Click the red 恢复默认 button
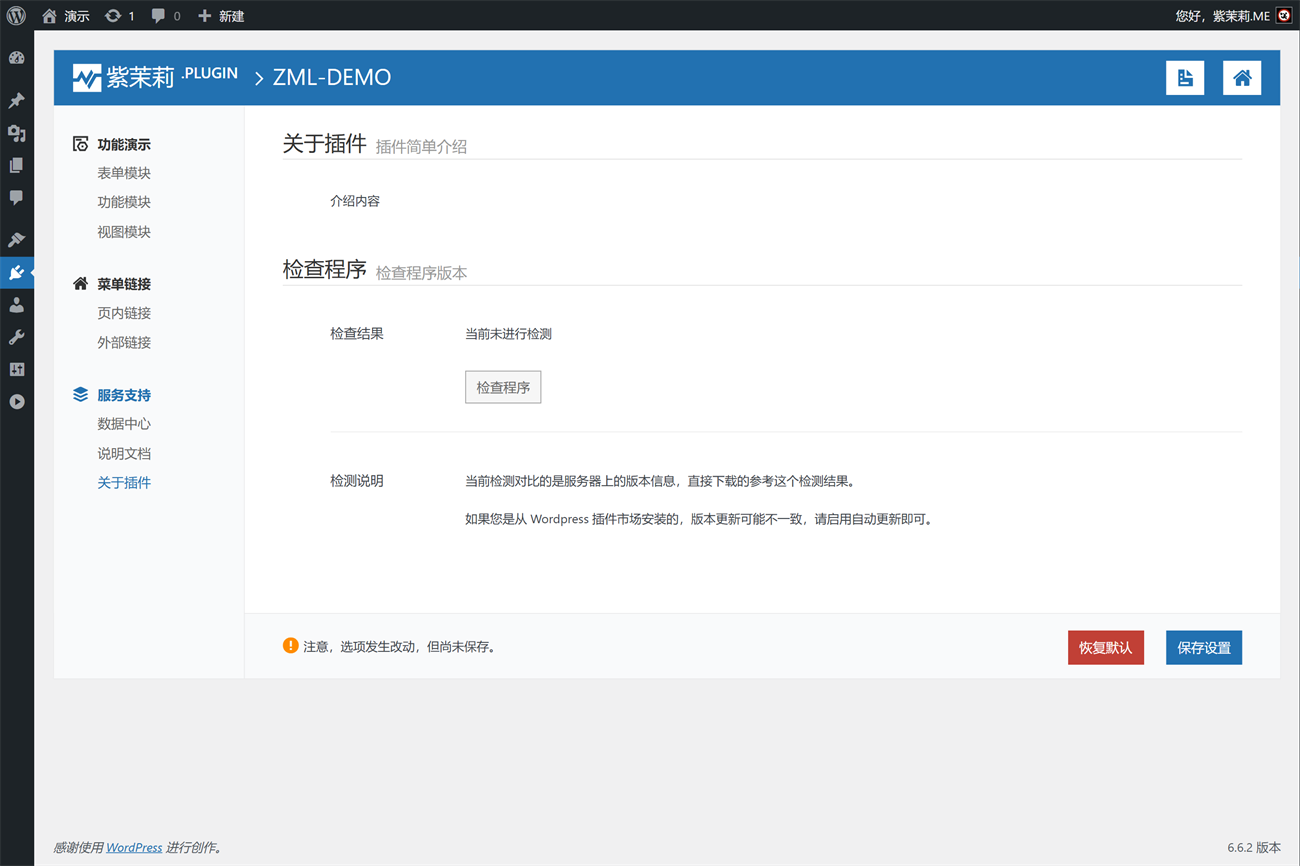The height and width of the screenshot is (866, 1300). 1106,648
